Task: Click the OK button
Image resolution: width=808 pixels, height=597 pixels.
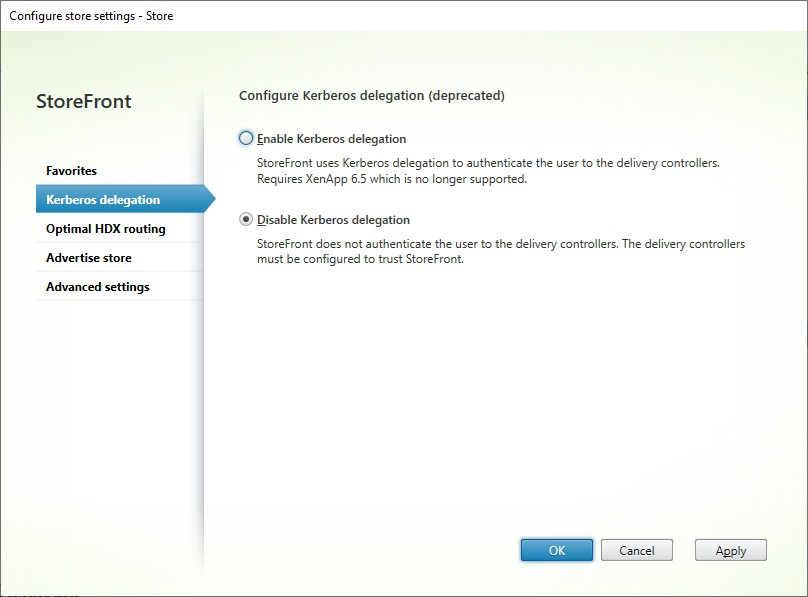Action: click(556, 550)
